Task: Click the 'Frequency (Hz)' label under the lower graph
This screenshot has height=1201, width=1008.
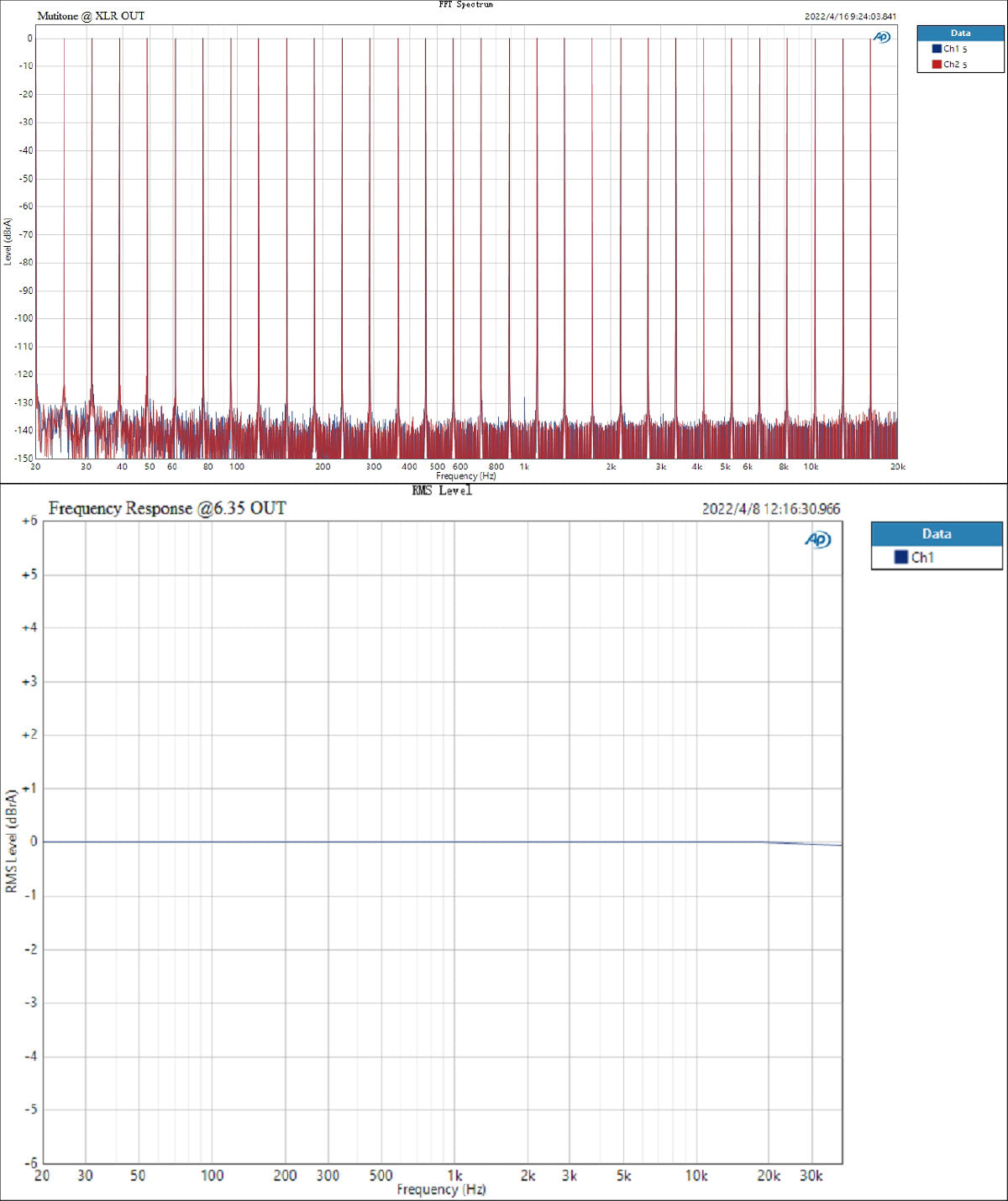Action: point(441,1189)
